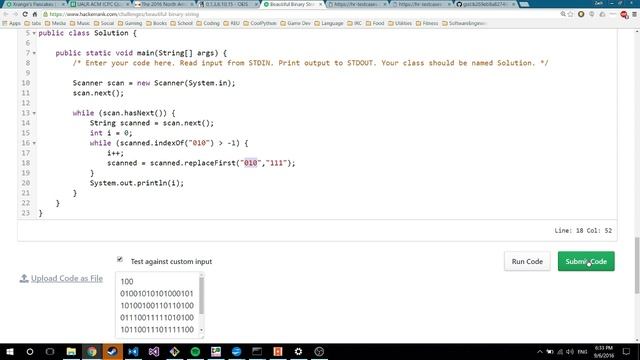640x360 pixels.
Task: Open the Gaming bookmarks folder
Action: click(130, 23)
